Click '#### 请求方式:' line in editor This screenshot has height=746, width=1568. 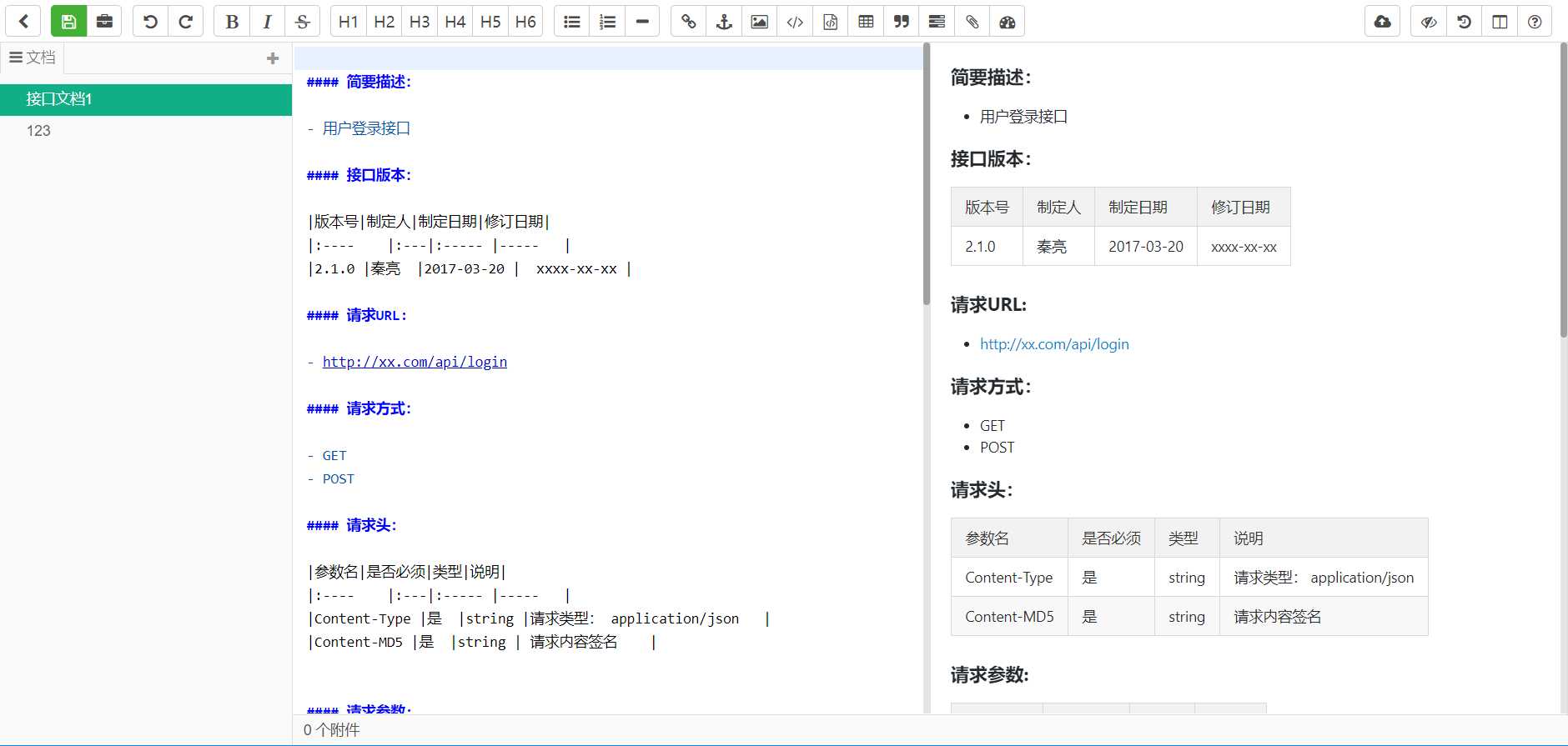point(359,408)
